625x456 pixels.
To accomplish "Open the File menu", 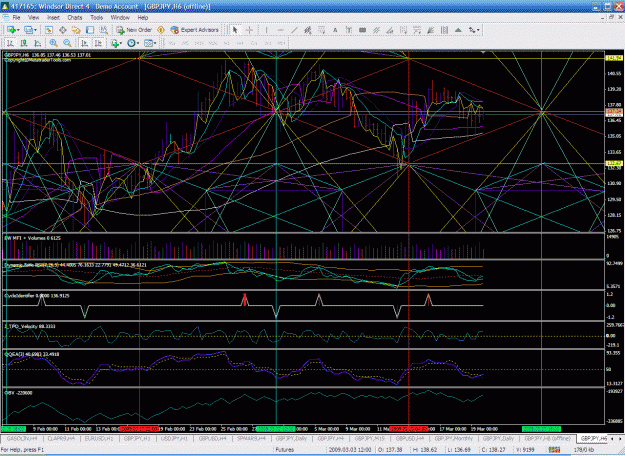I will tap(16, 18).
